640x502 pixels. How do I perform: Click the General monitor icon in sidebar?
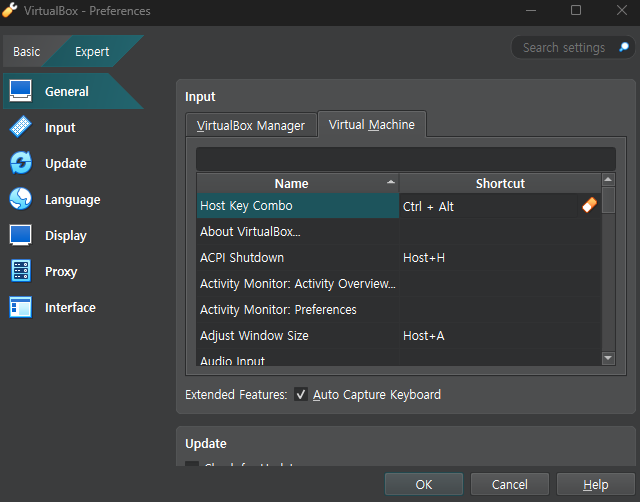pyautogui.click(x=20, y=91)
